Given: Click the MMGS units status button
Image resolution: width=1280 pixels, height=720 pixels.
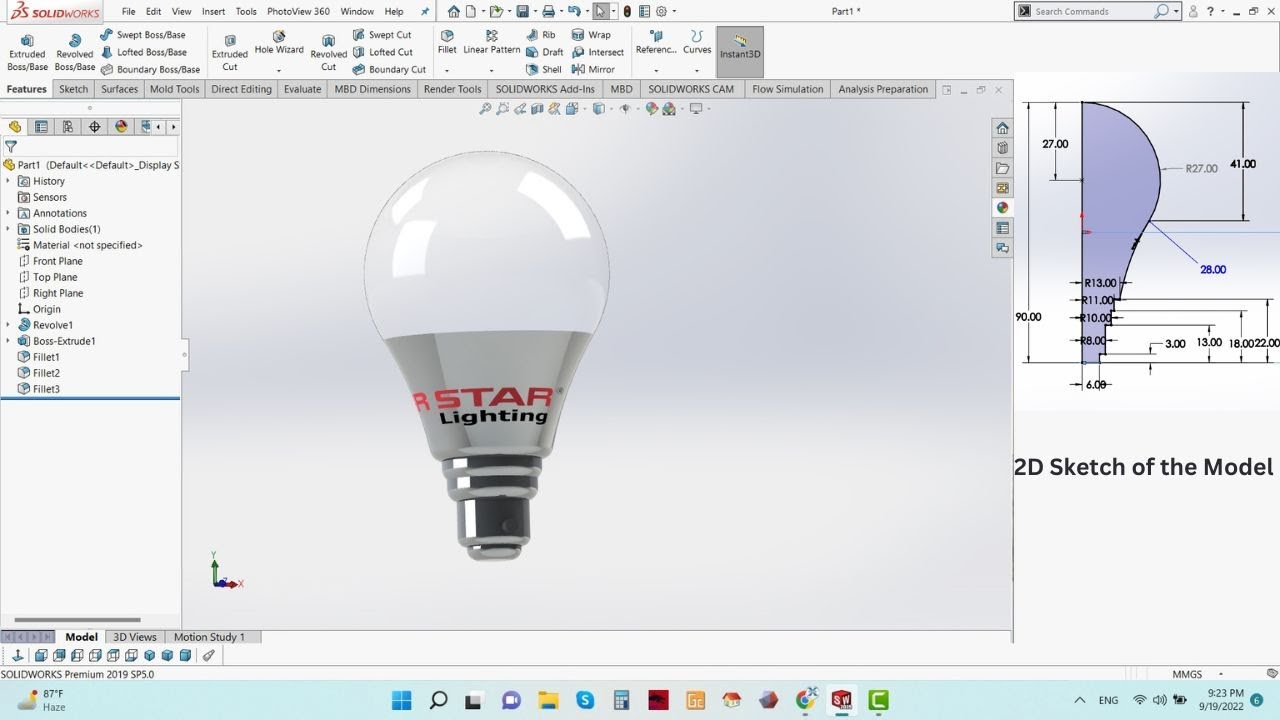Looking at the screenshot, I should click(x=1187, y=674).
